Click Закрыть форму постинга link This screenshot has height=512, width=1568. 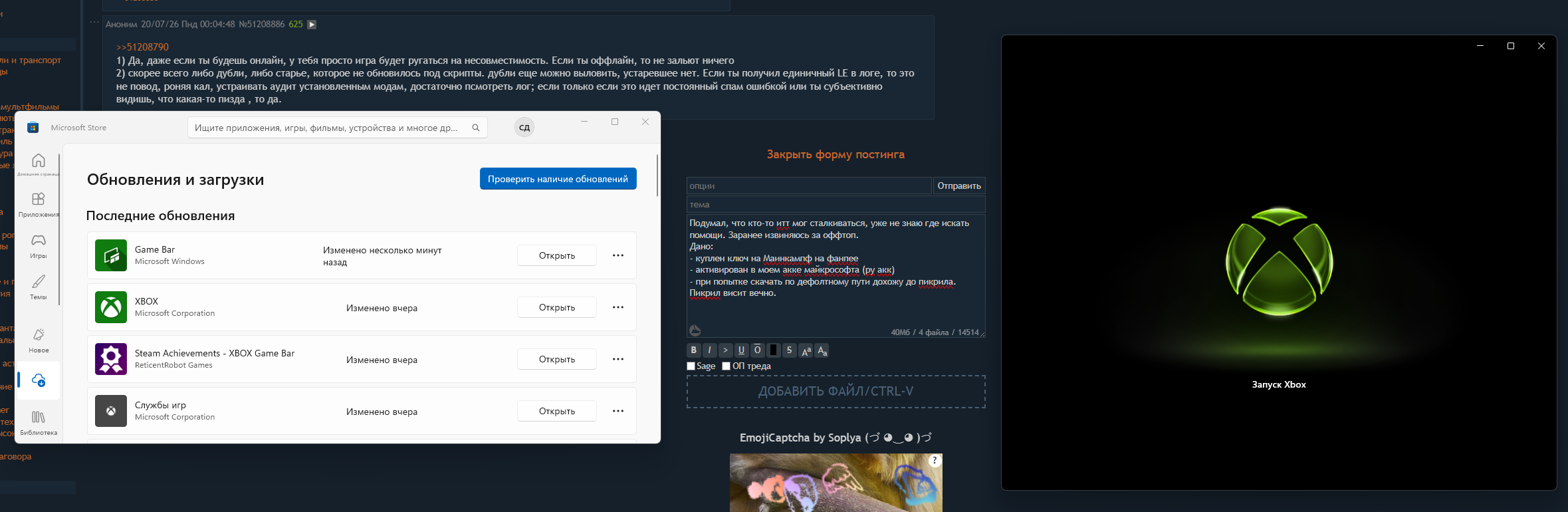pos(836,154)
